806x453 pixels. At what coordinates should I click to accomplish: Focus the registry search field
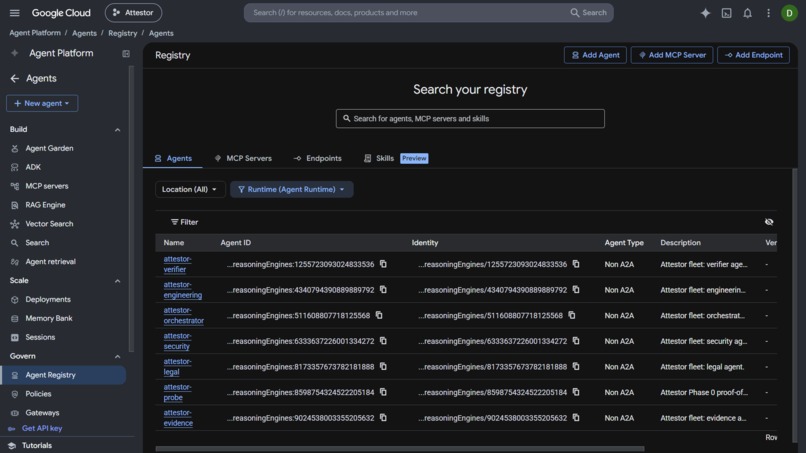tap(470, 119)
